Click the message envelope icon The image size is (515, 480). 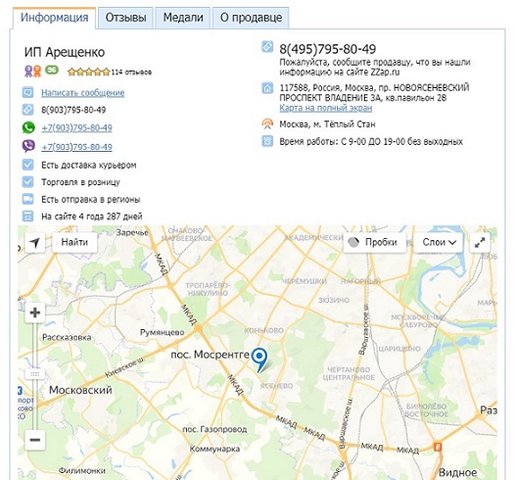tap(28, 92)
